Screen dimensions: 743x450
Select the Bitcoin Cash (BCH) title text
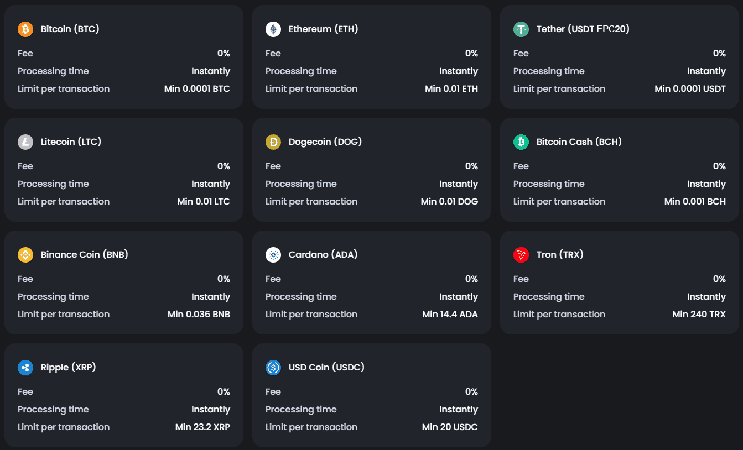[579, 142]
